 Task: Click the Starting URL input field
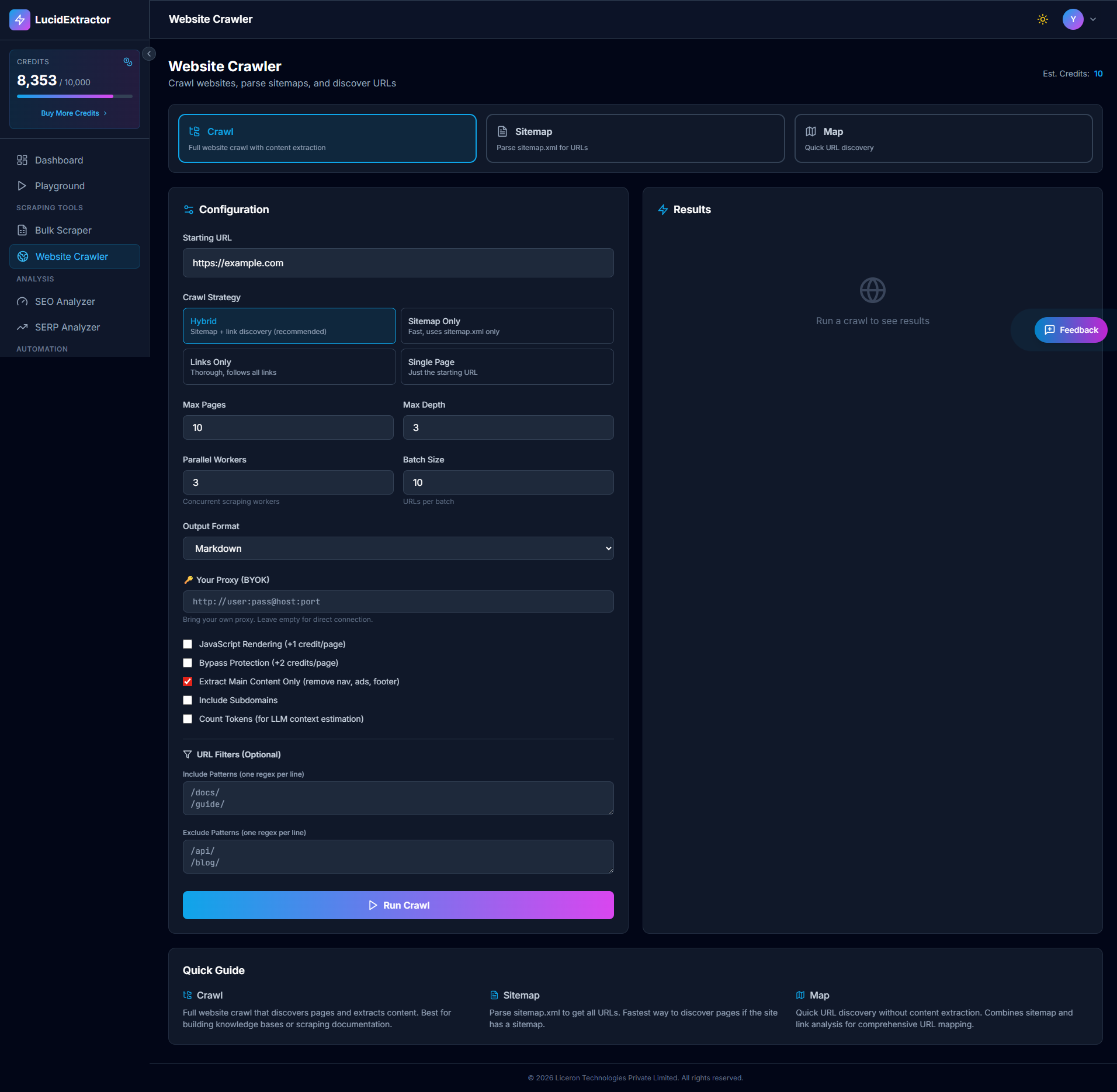tap(398, 263)
